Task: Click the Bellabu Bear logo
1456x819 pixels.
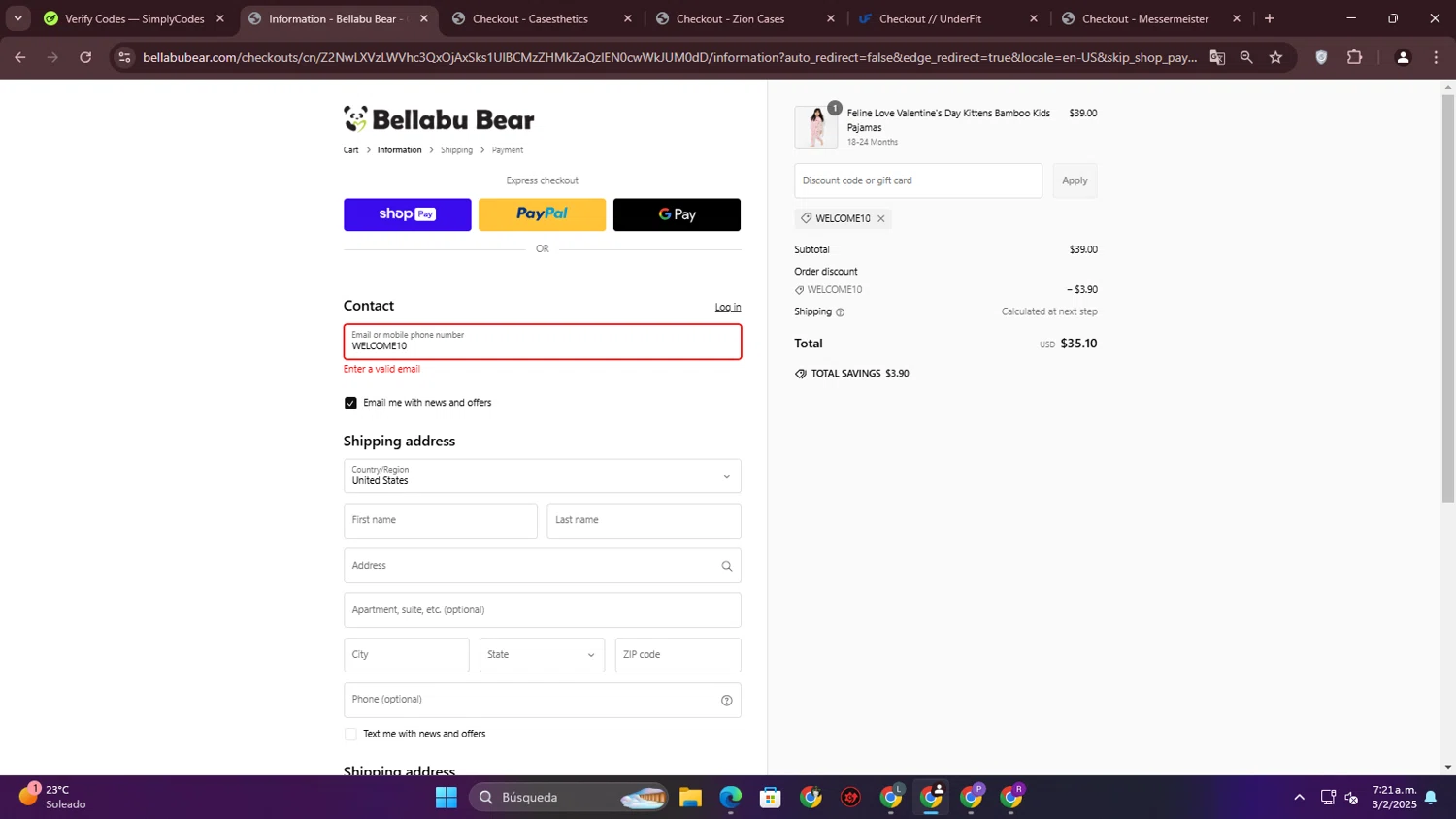Action: (439, 119)
